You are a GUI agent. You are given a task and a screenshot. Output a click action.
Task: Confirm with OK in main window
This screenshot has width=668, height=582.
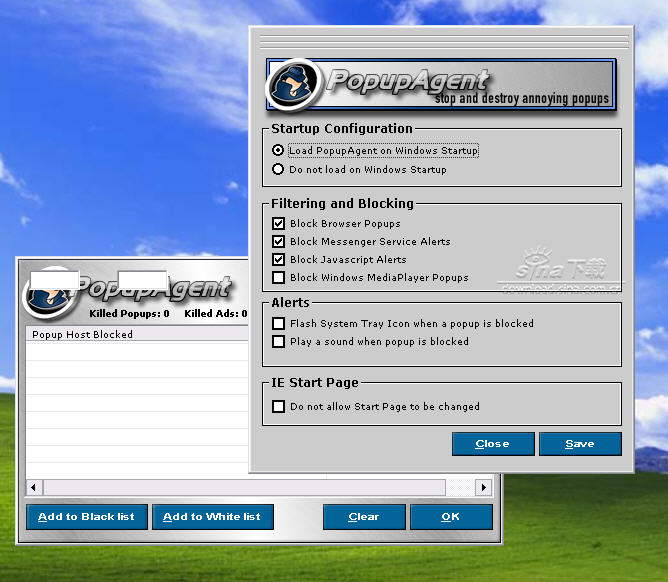pos(452,517)
